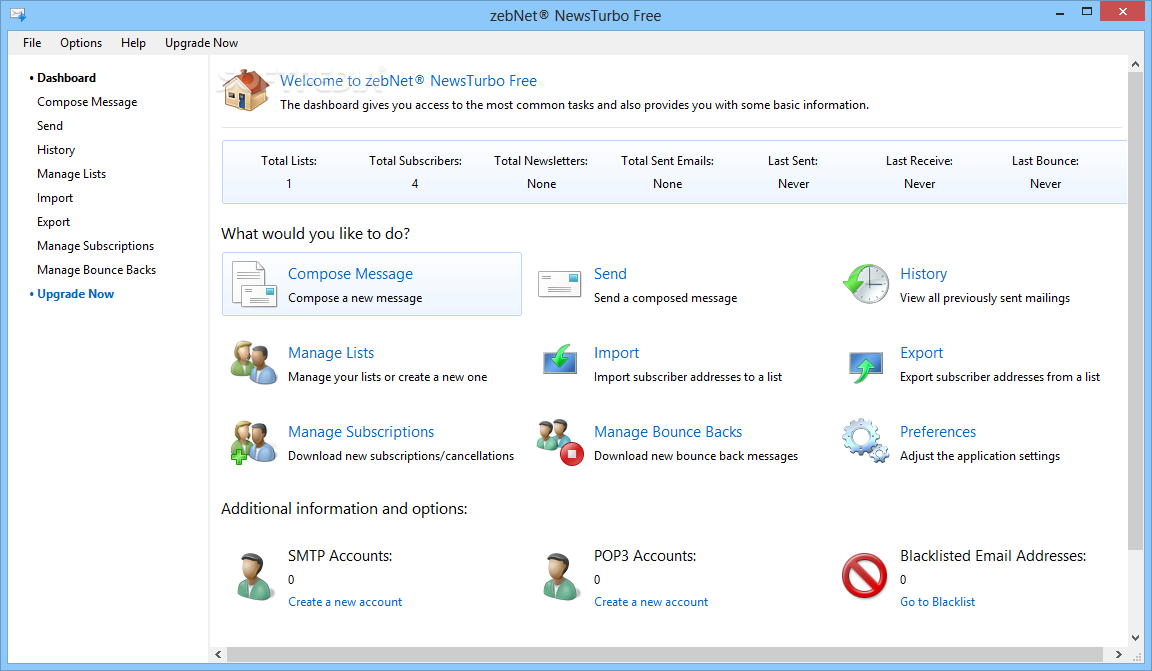Open the Manage Lists heading link
1152x671 pixels.
tap(331, 353)
